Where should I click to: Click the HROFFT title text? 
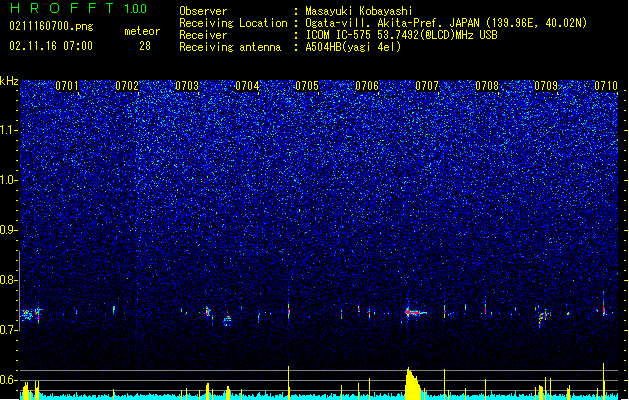(x=62, y=8)
